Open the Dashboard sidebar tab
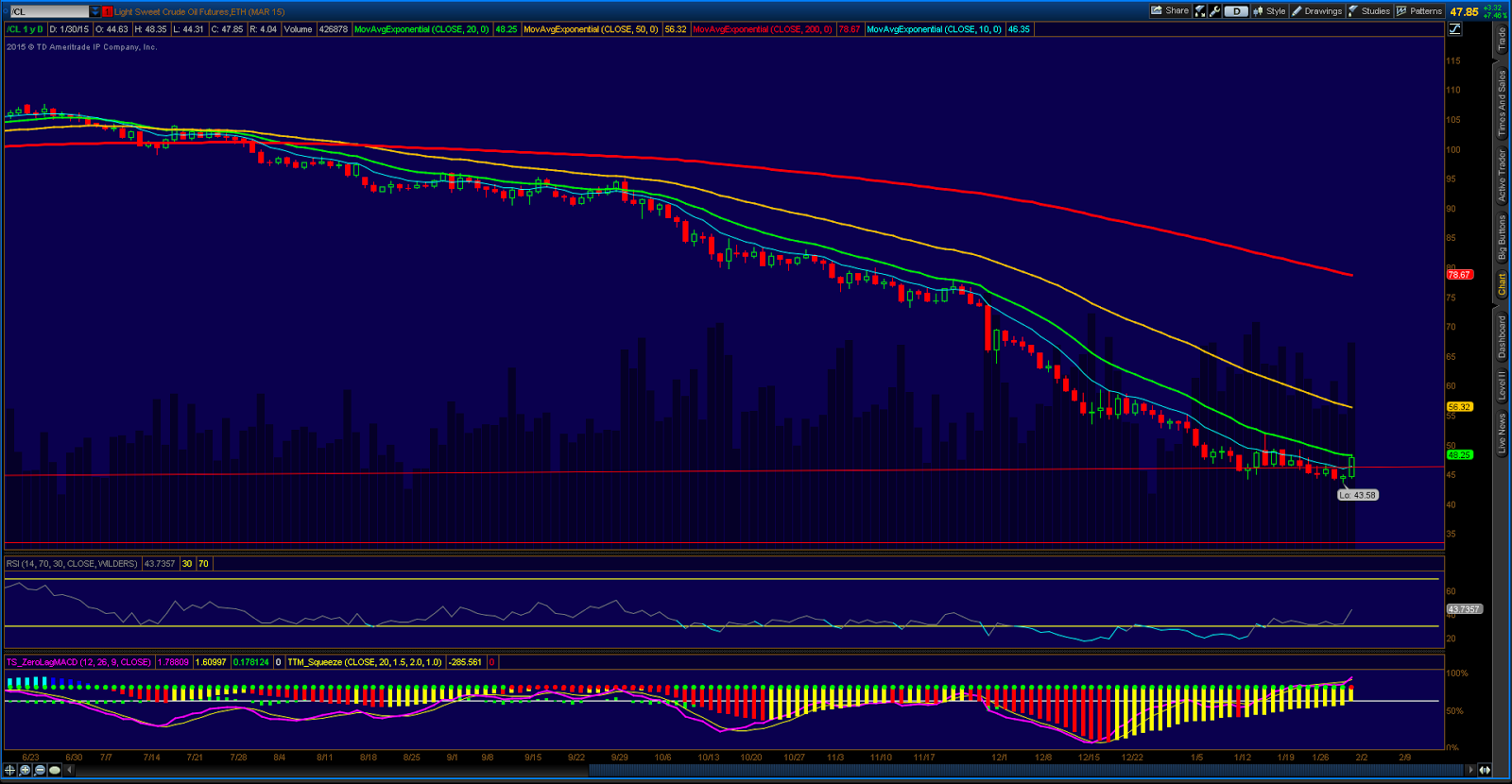This screenshot has height=784, width=1512. (1502, 336)
